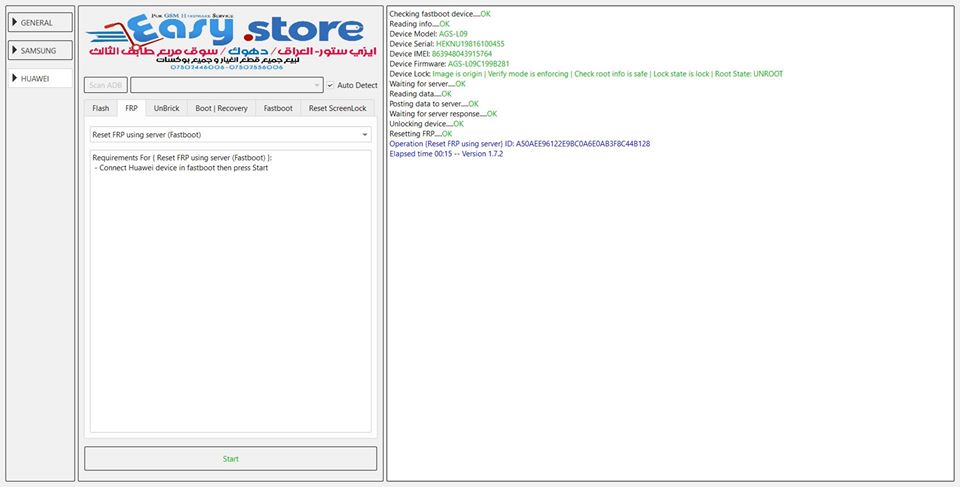
Task: Expand the GENERAL section
Action: pos(40,23)
